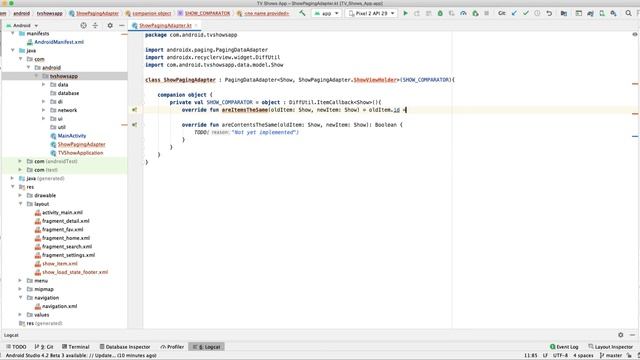
Task: Open ShowPagingAdapter in the project tree
Action: (x=81, y=144)
